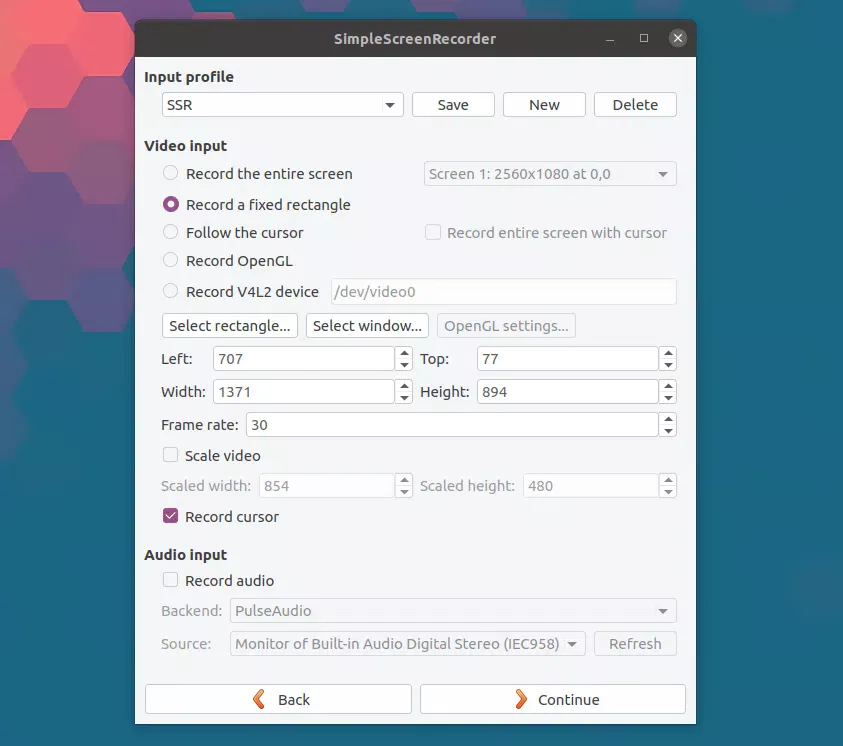The height and width of the screenshot is (746, 843).
Task: Increase the Frame rate with up arrow
Action: pyautogui.click(x=668, y=419)
